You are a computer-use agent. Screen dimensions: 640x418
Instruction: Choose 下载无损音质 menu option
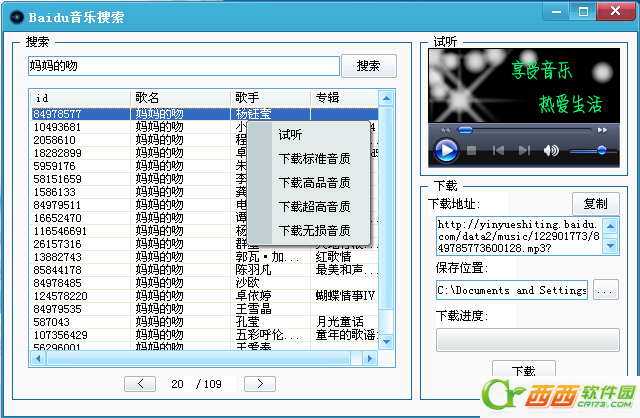pos(314,231)
